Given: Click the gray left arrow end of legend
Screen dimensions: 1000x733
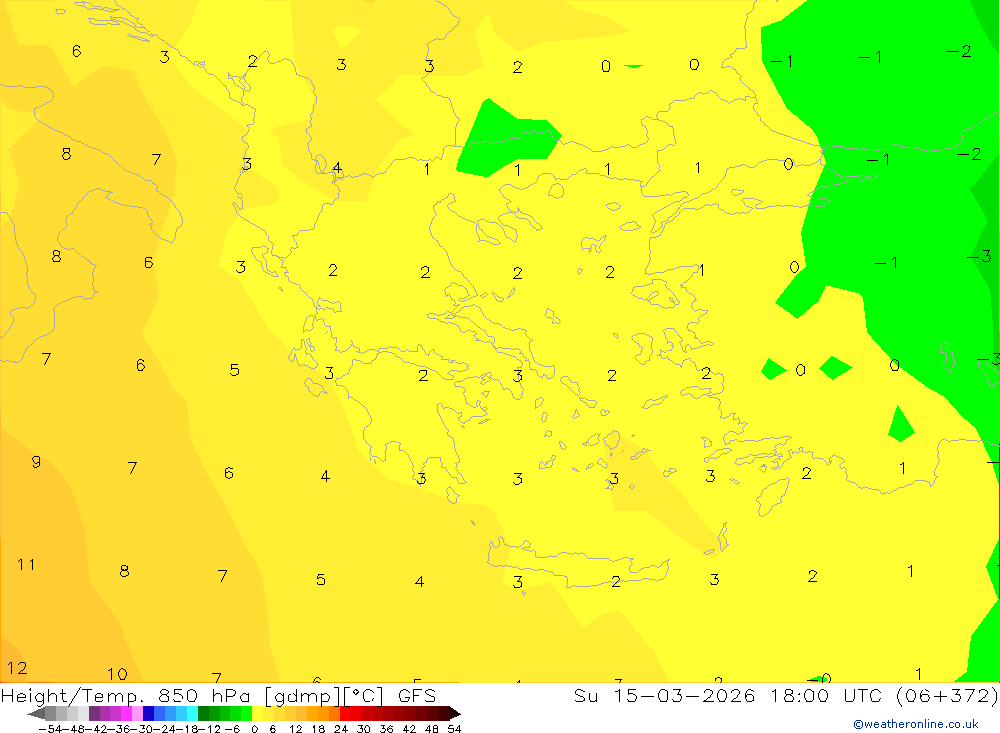Looking at the screenshot, I should 36,713.
